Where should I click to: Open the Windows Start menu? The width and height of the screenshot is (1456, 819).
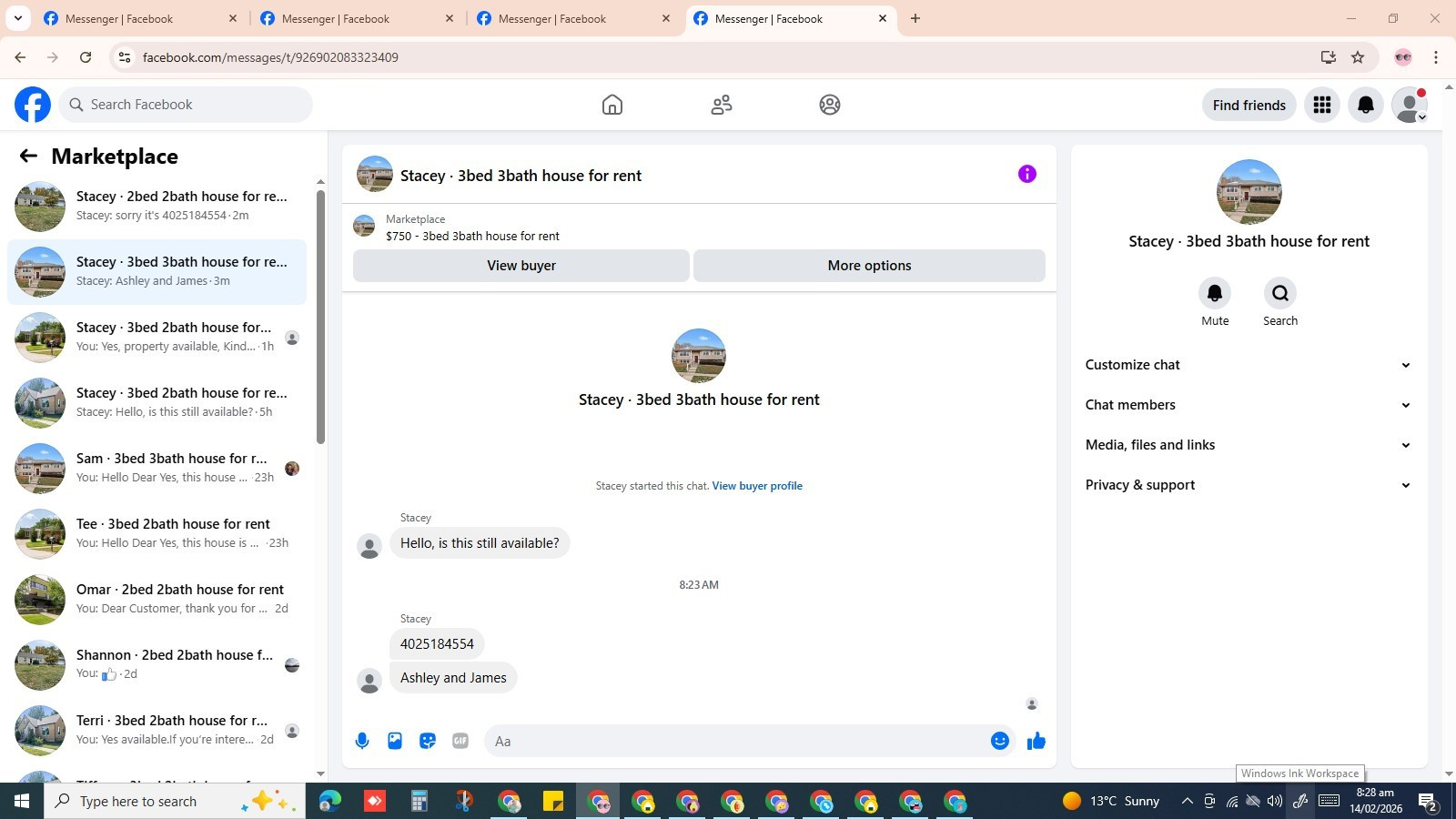pyautogui.click(x=22, y=801)
